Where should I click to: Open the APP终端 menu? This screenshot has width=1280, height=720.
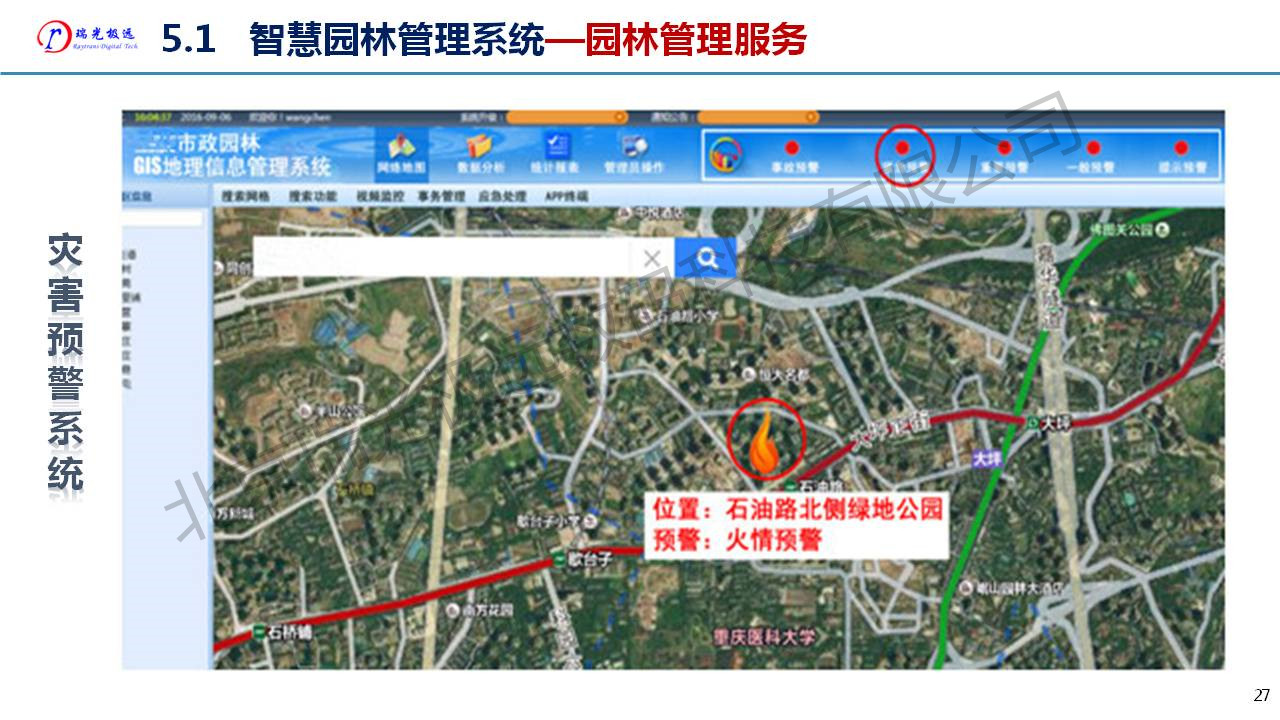(x=566, y=197)
